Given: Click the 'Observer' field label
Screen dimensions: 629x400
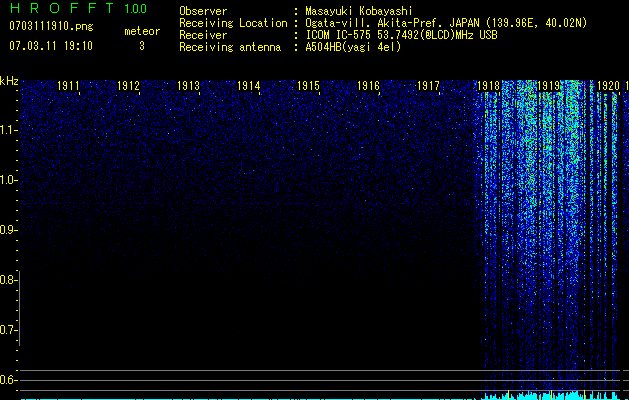Looking at the screenshot, I should [203, 11].
